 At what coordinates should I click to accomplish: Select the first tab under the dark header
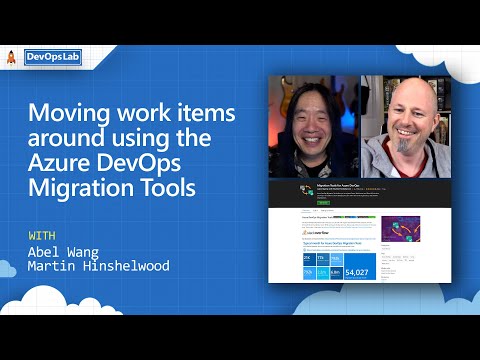pos(306,211)
